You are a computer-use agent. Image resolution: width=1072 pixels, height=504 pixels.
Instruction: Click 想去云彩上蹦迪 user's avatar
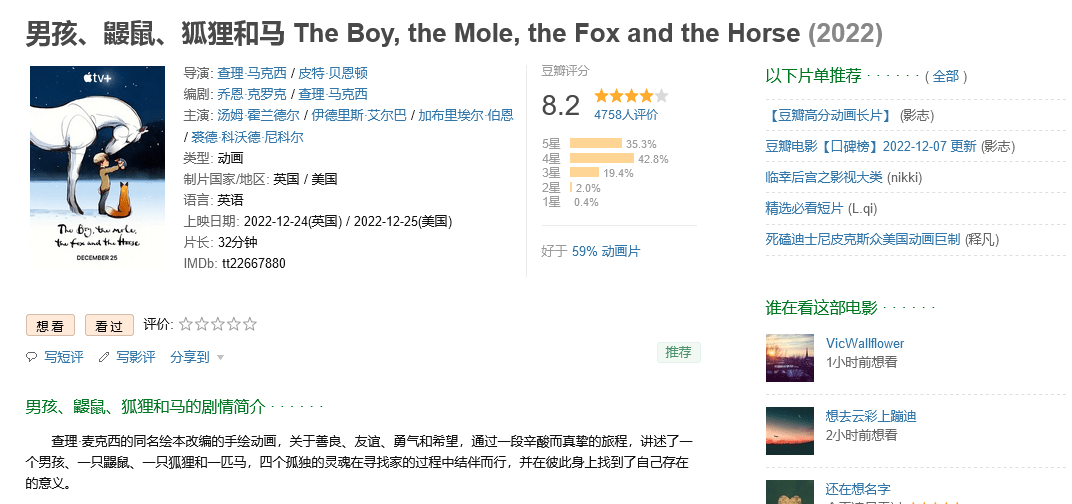(x=790, y=431)
